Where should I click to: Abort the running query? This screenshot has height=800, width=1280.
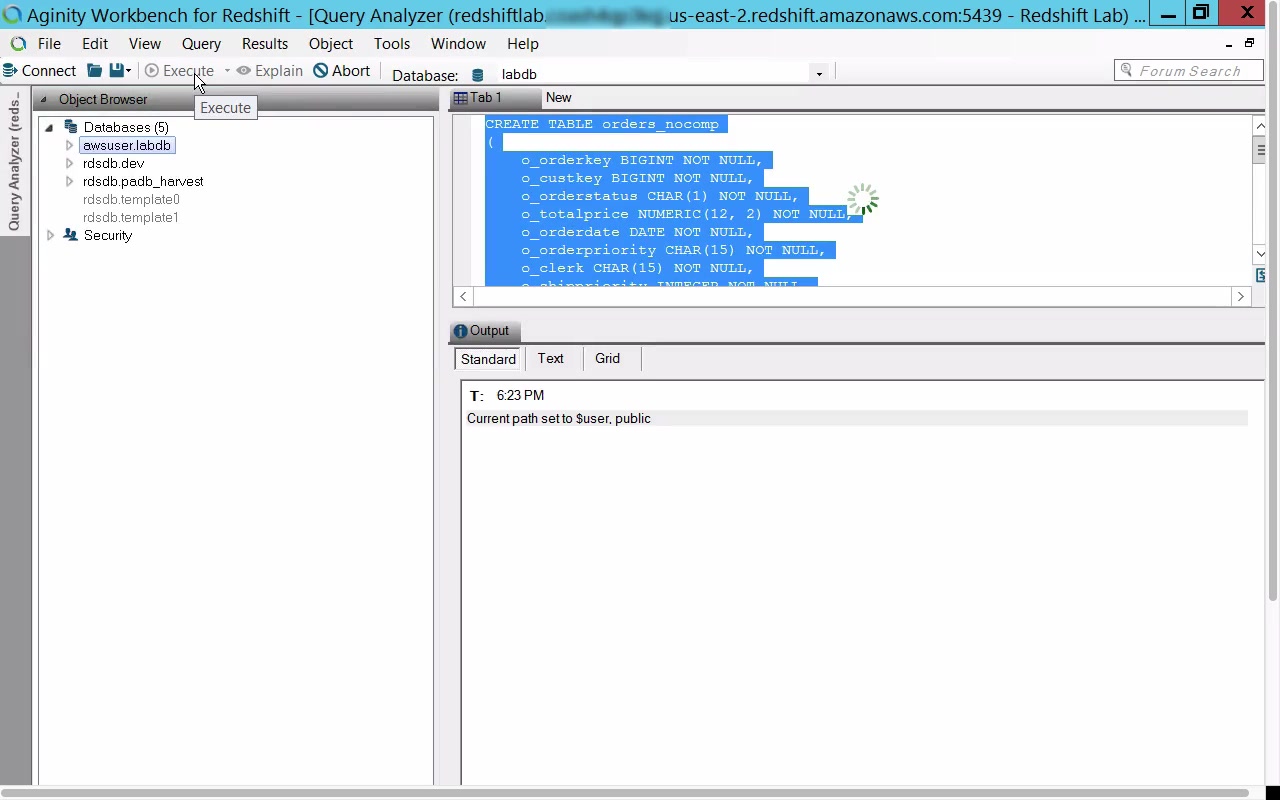click(342, 71)
